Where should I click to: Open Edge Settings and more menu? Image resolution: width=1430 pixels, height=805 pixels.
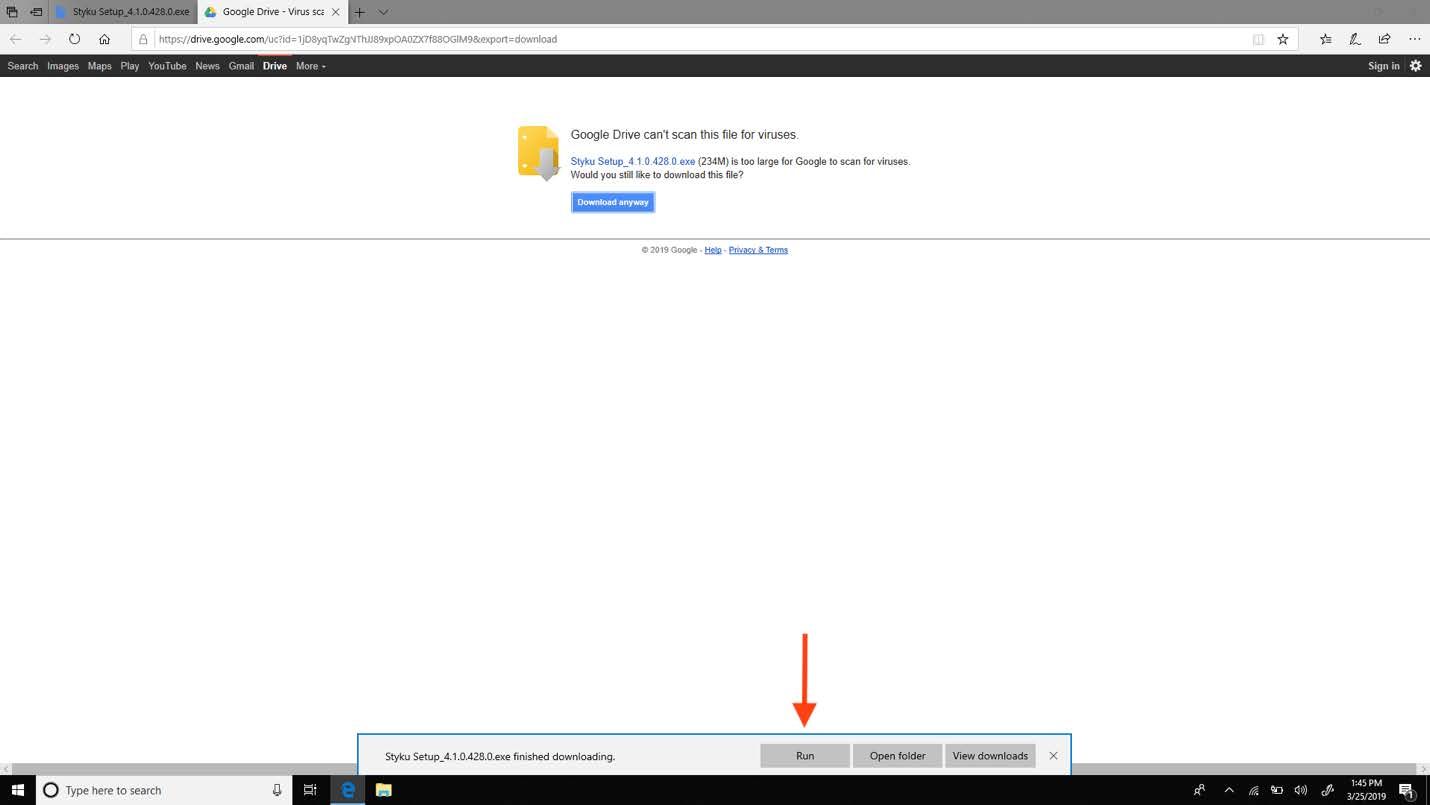(1414, 39)
